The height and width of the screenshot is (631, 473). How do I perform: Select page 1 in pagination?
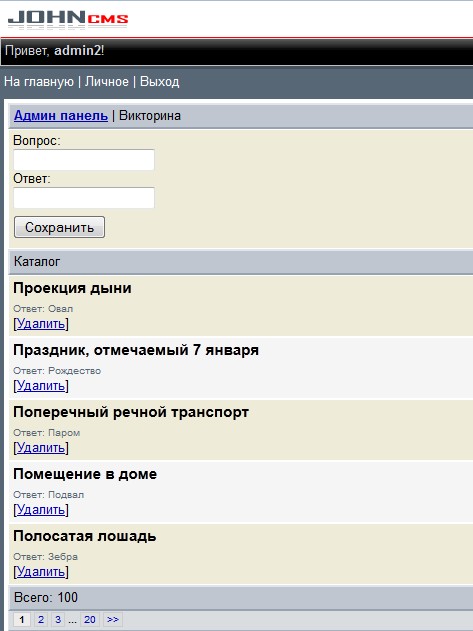[22, 619]
